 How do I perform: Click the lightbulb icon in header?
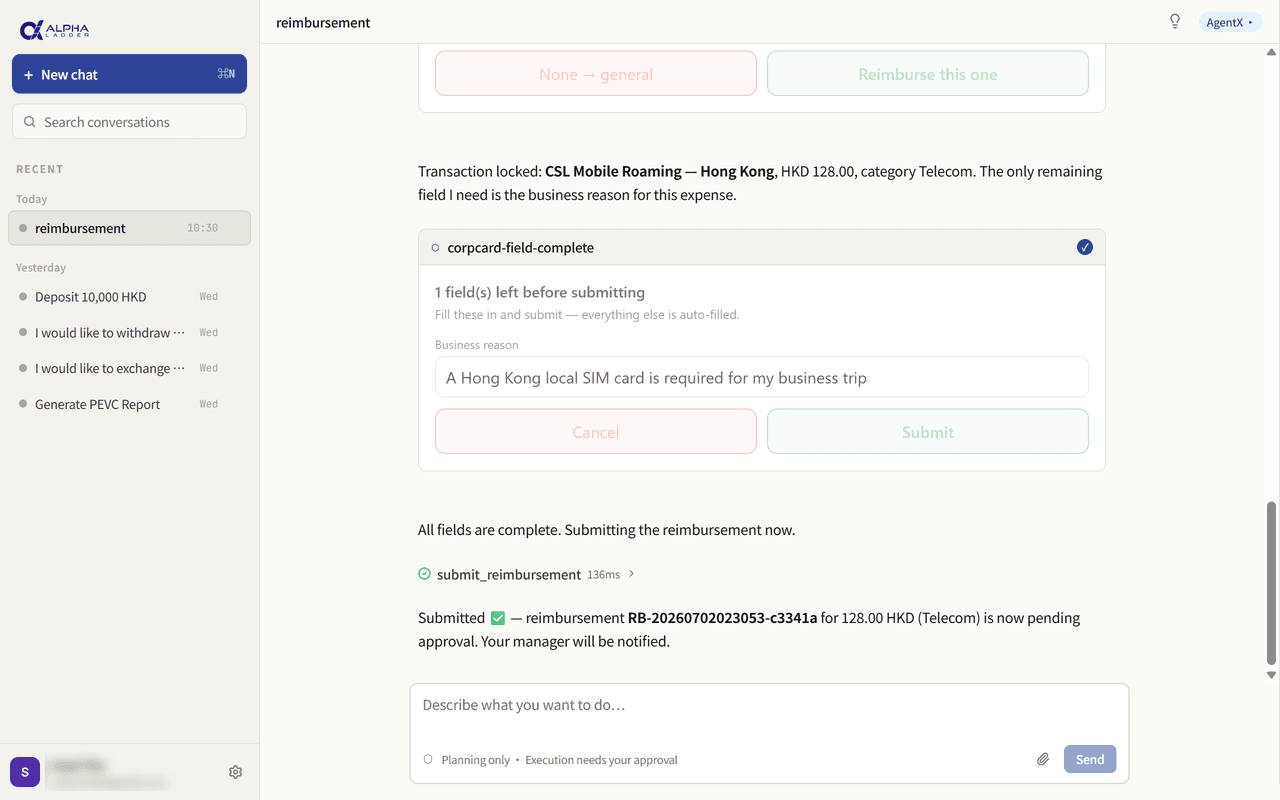(x=1175, y=22)
